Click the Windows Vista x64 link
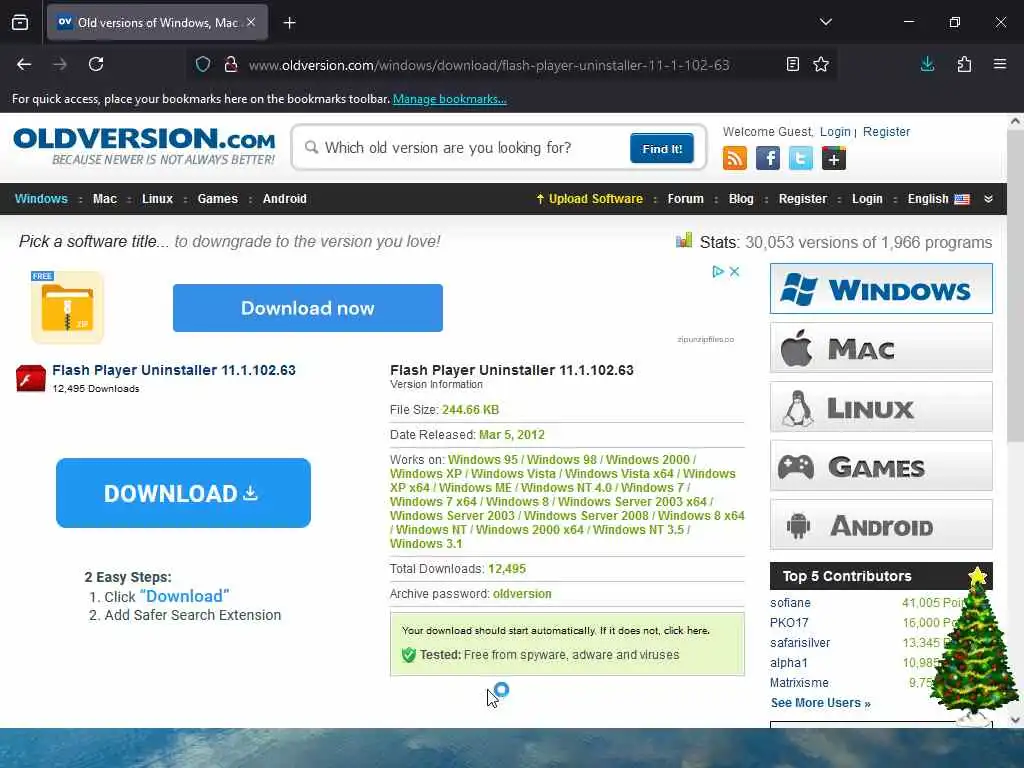The height and width of the screenshot is (768, 1024). coord(619,474)
